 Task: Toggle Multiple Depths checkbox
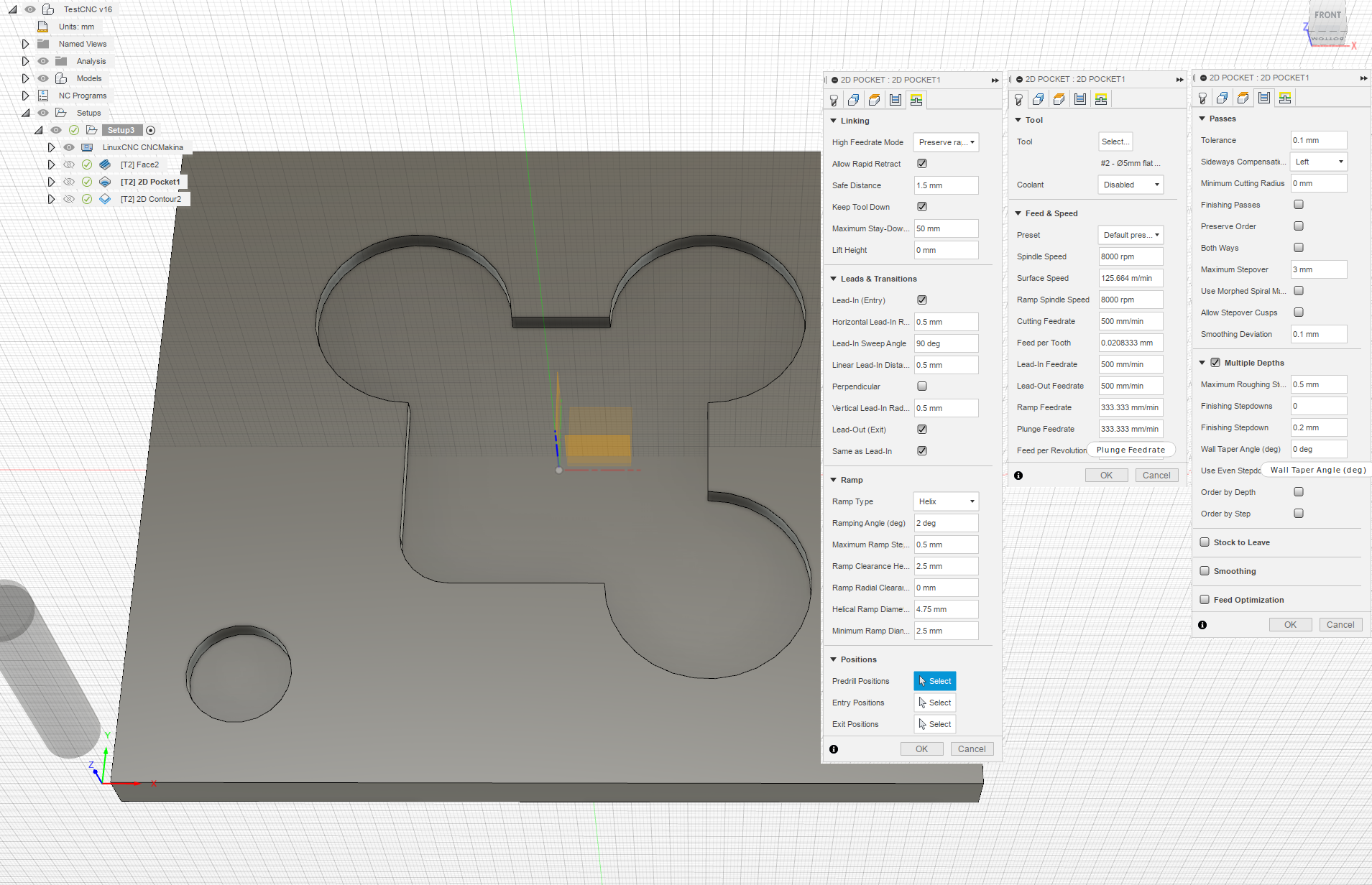click(x=1215, y=363)
